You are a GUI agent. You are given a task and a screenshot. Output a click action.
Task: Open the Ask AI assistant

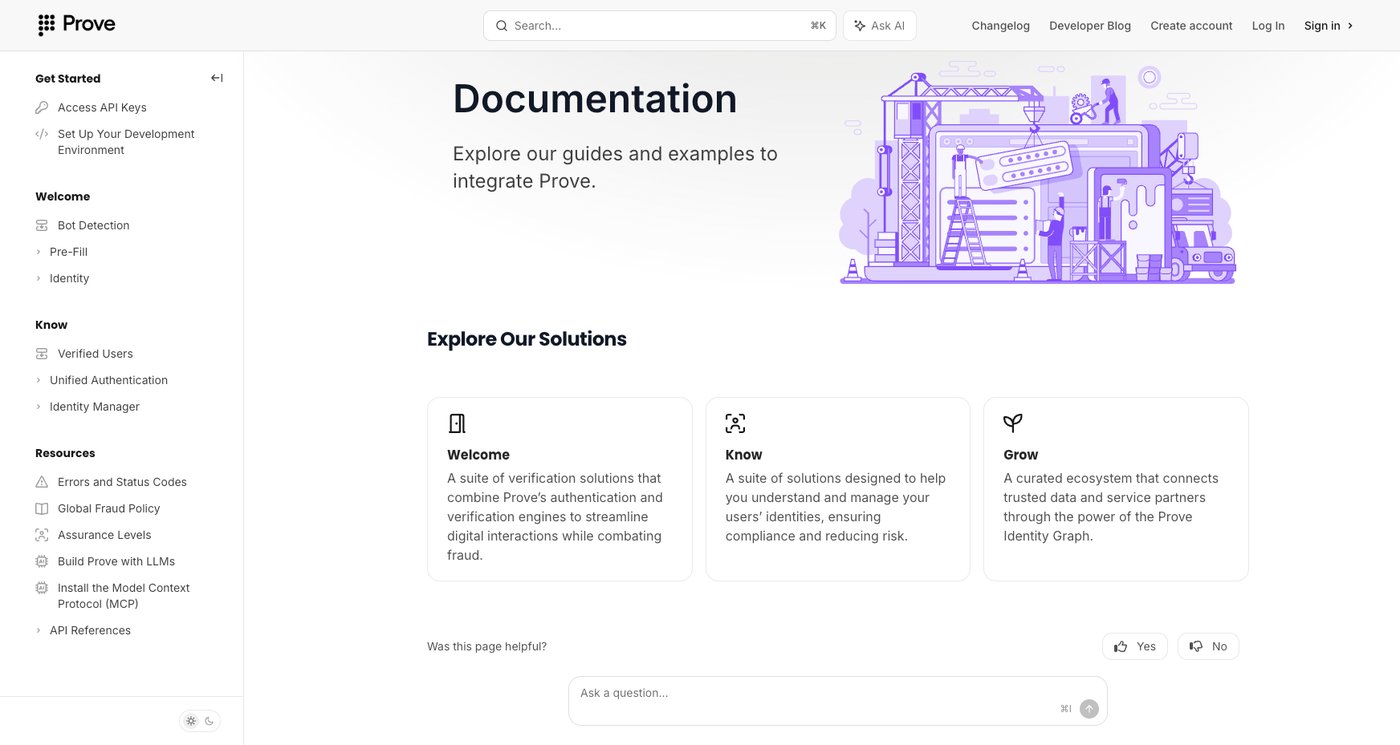(x=877, y=25)
